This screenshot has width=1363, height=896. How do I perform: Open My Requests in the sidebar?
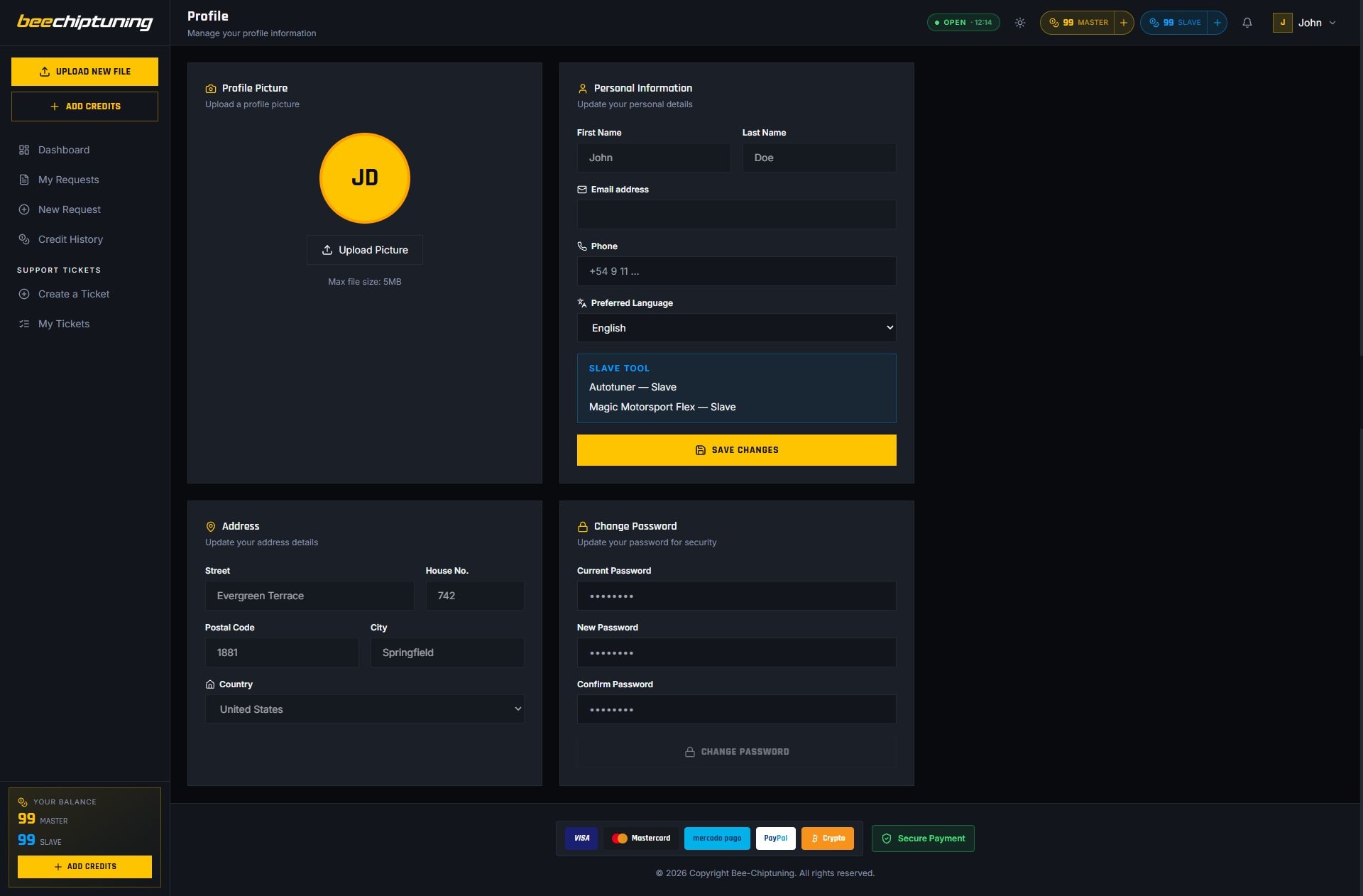[x=84, y=180]
